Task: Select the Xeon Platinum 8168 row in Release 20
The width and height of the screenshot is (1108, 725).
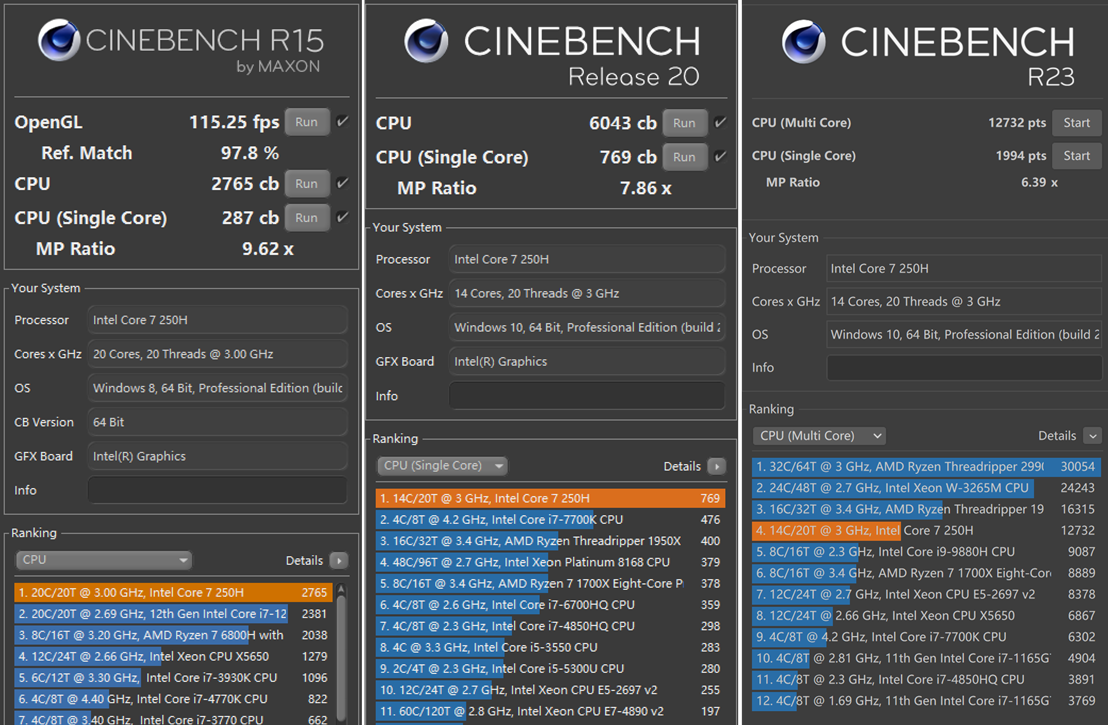Action: click(550, 562)
